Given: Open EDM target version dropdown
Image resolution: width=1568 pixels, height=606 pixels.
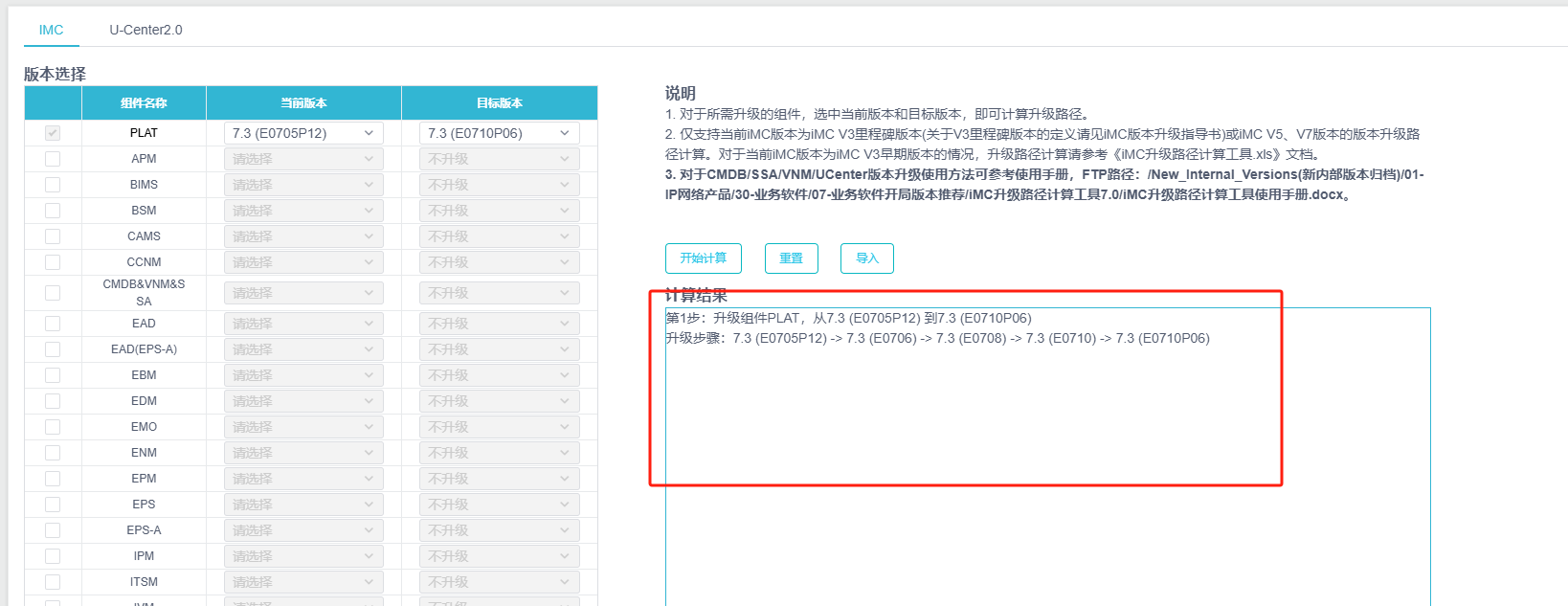Looking at the screenshot, I should coord(499,401).
